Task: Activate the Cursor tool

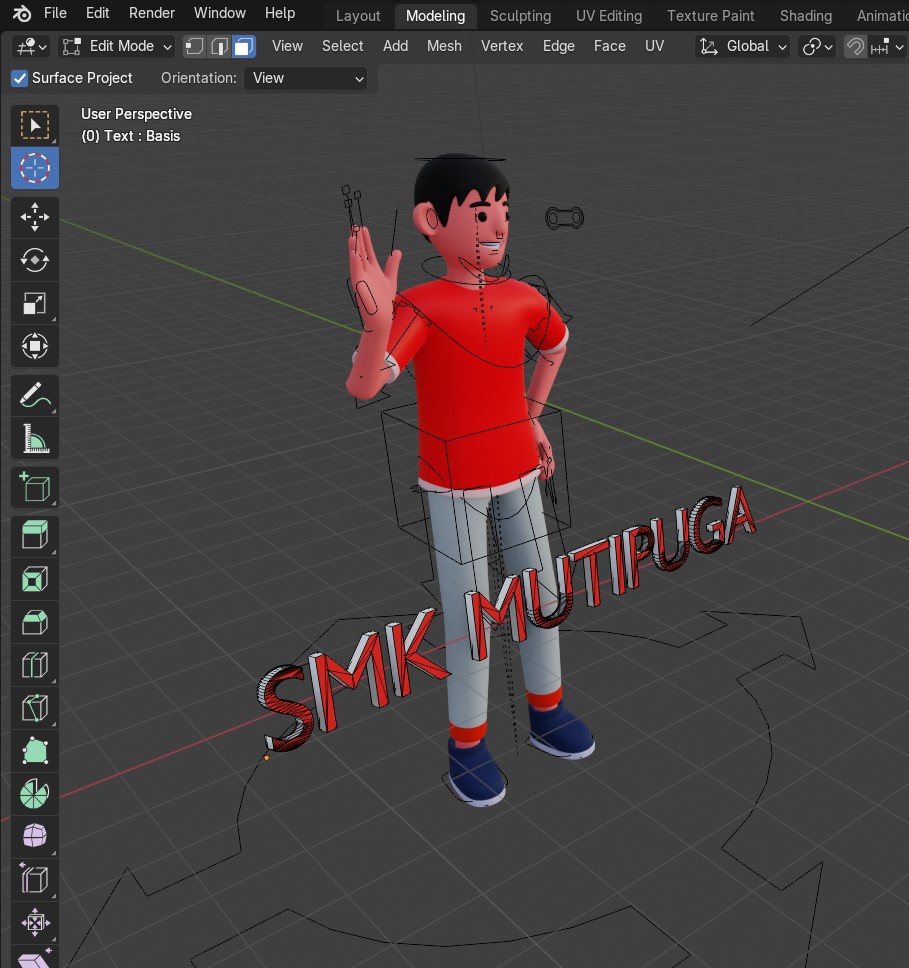Action: pos(35,168)
